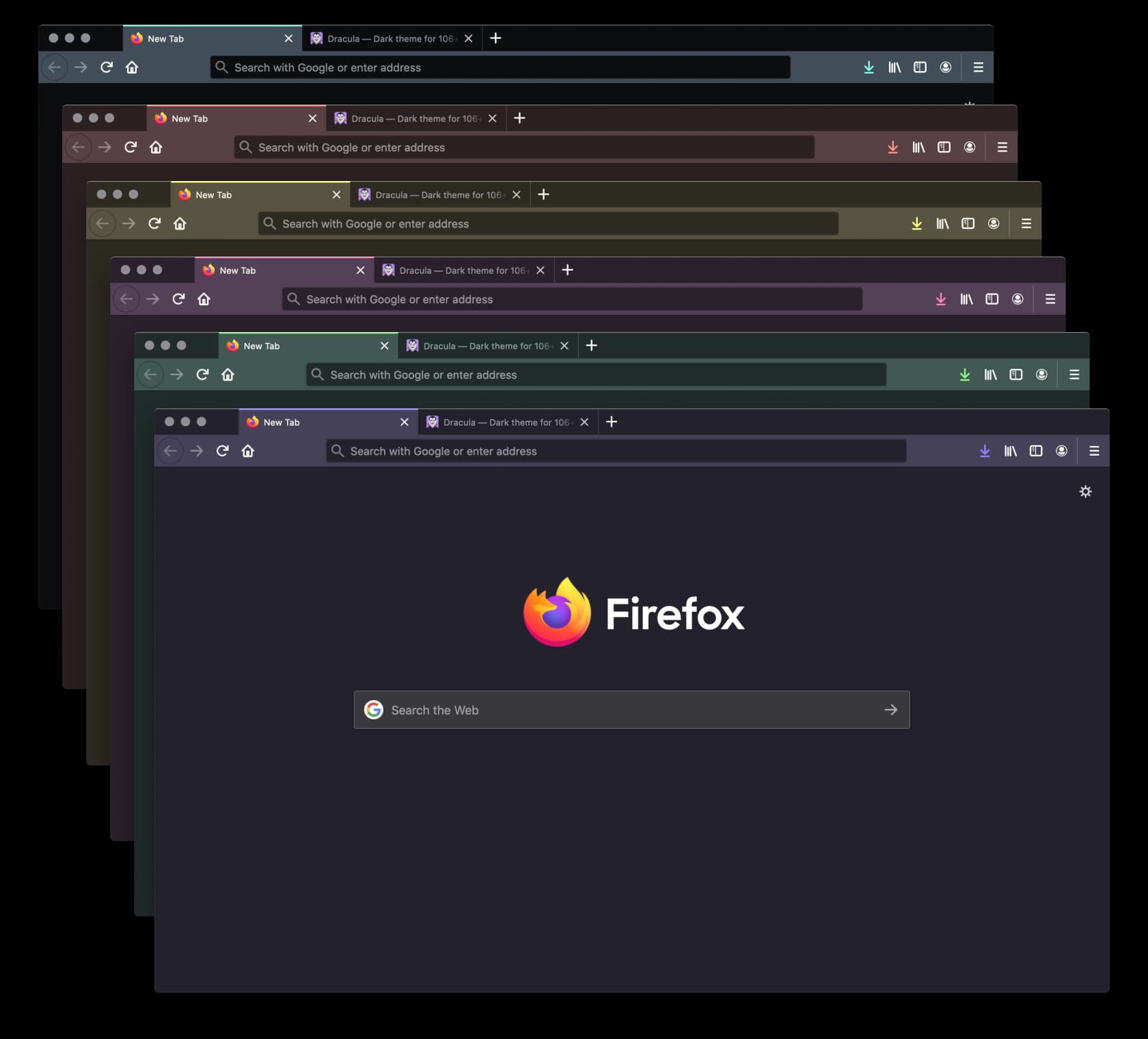Open the new tab page settings gear
1148x1039 pixels.
tap(1086, 491)
